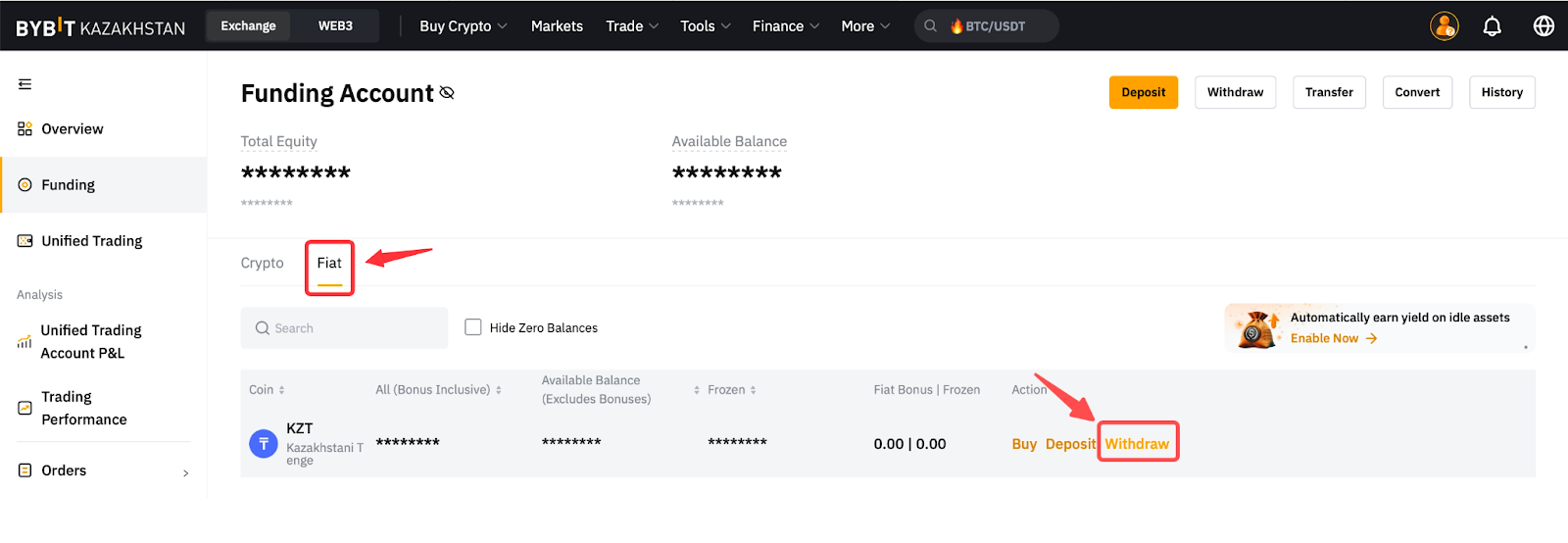Open notifications bell icon
1568x543 pixels.
coord(1492,26)
